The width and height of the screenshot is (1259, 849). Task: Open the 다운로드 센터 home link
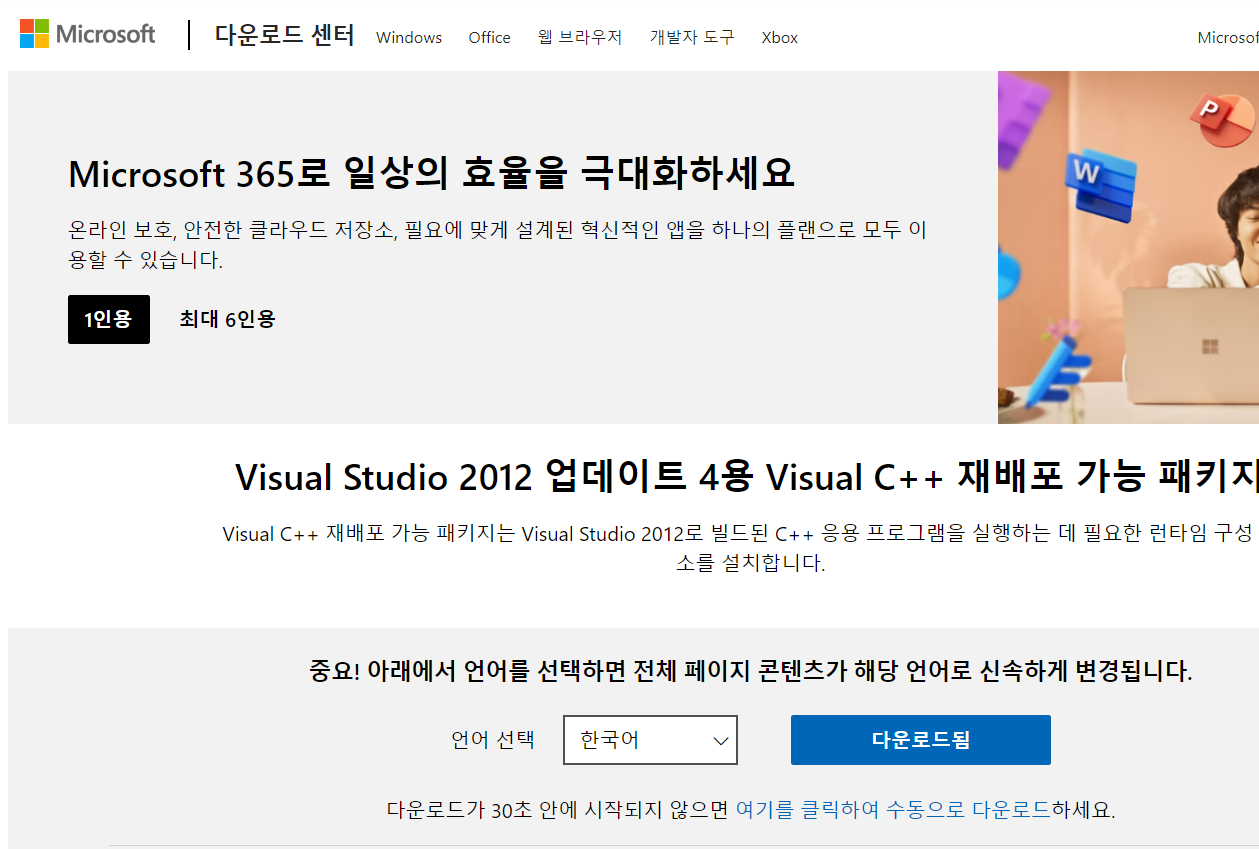[284, 36]
